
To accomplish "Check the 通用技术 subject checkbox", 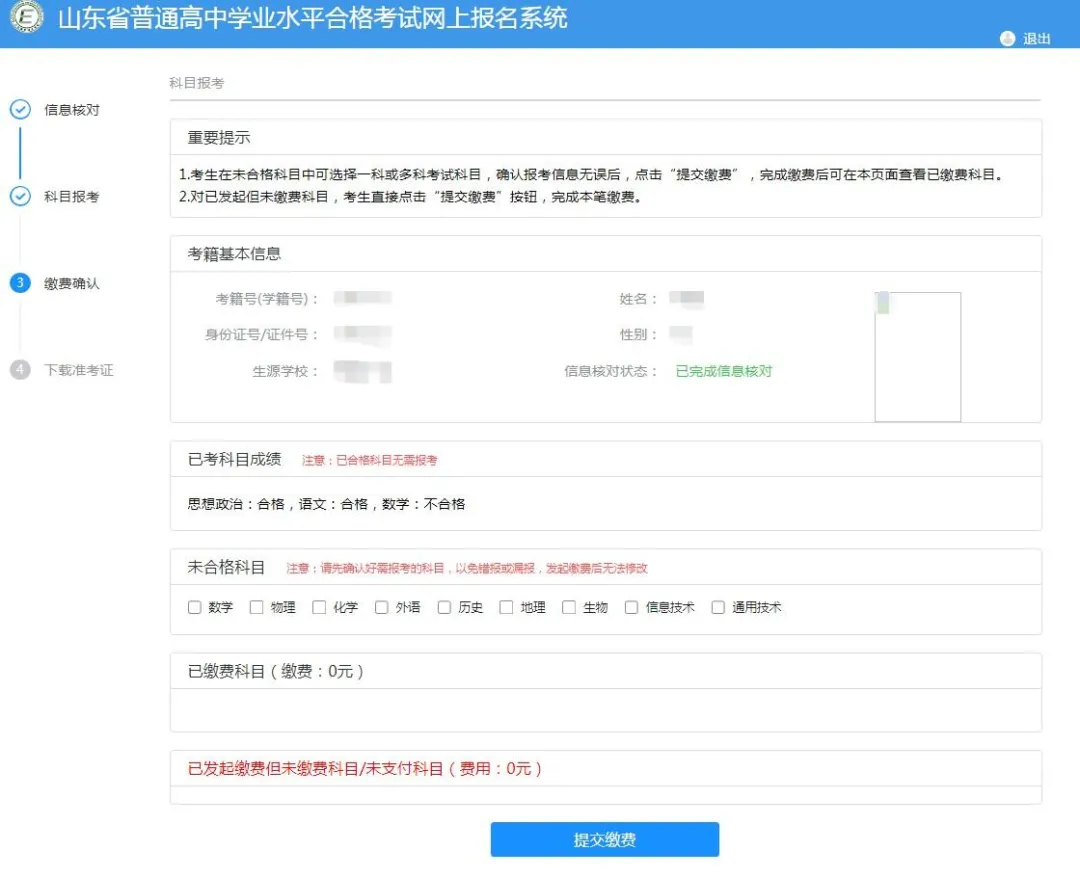I will (x=718, y=607).
